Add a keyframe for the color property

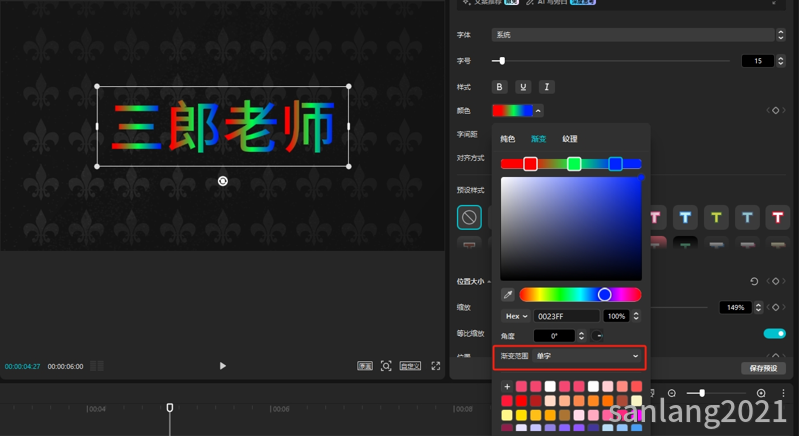(x=775, y=110)
